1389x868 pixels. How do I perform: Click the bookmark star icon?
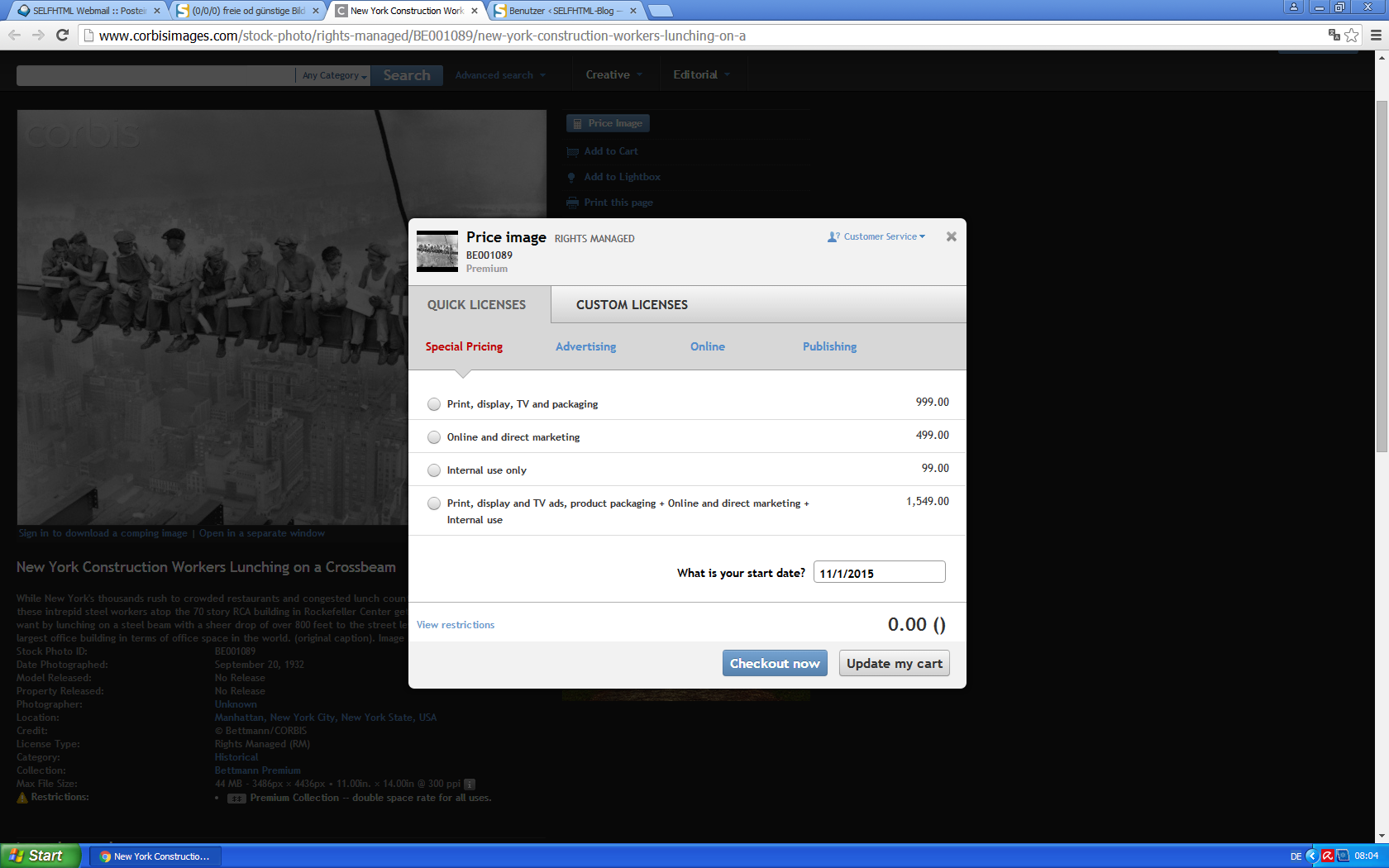coord(1352,35)
